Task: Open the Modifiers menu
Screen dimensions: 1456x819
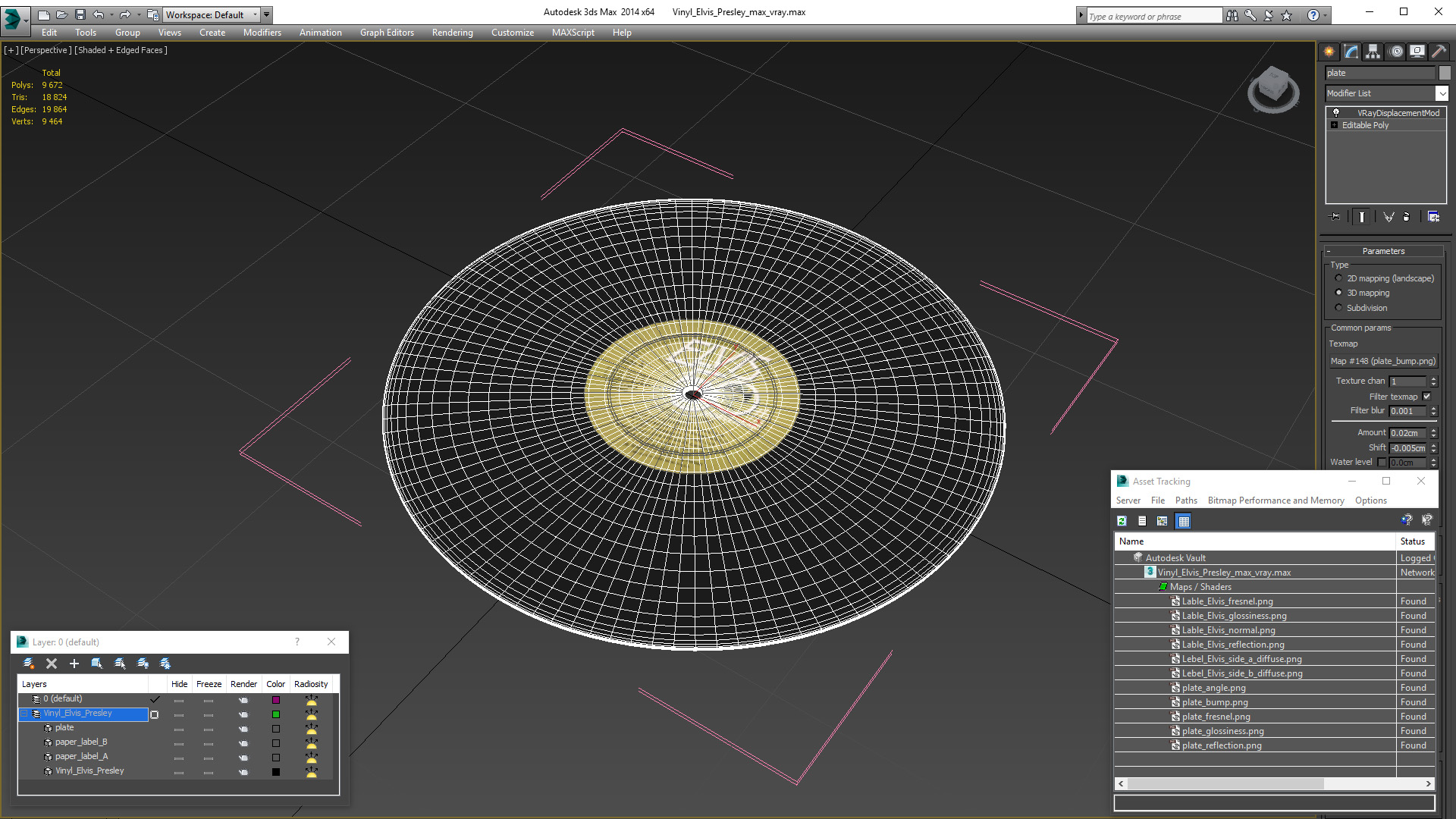Action: coord(262,33)
